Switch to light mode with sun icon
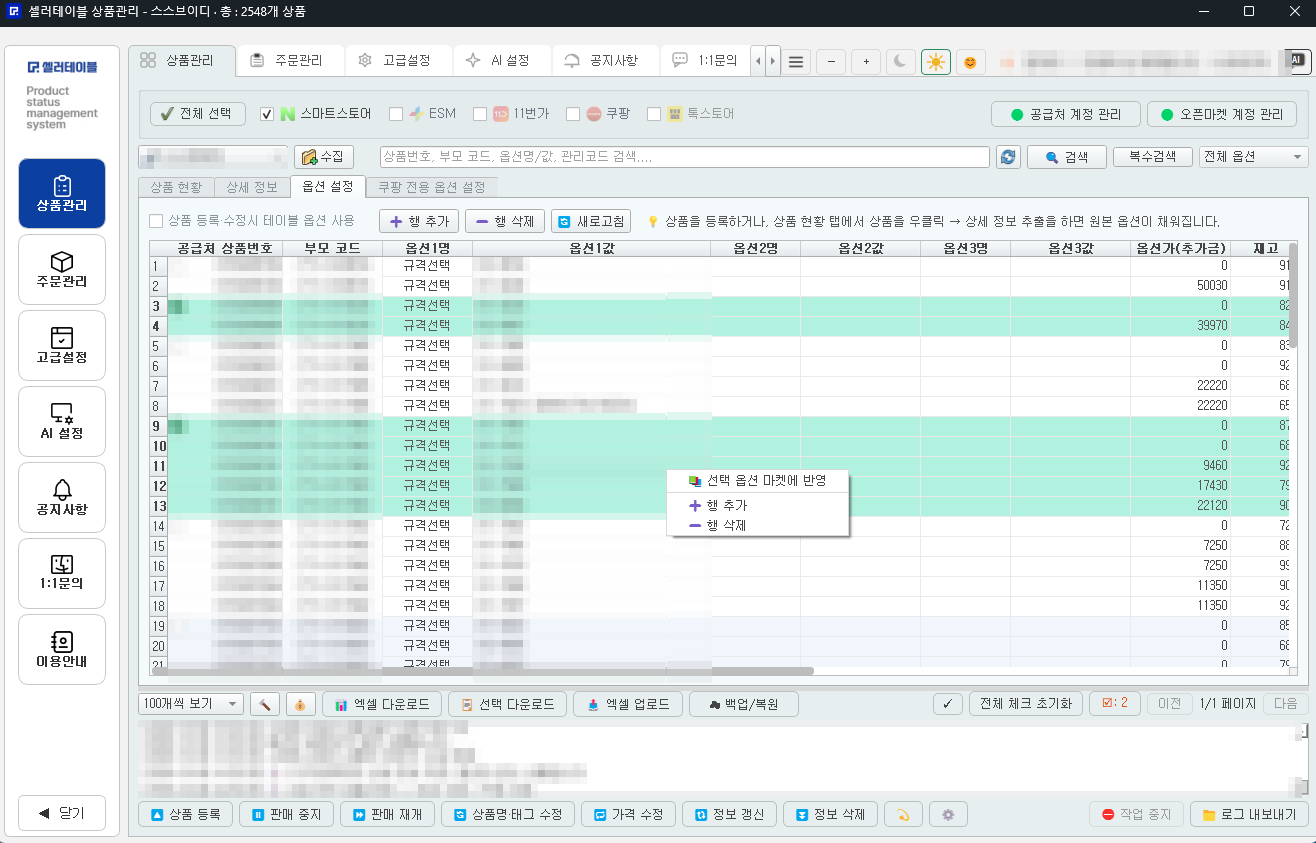 (935, 61)
